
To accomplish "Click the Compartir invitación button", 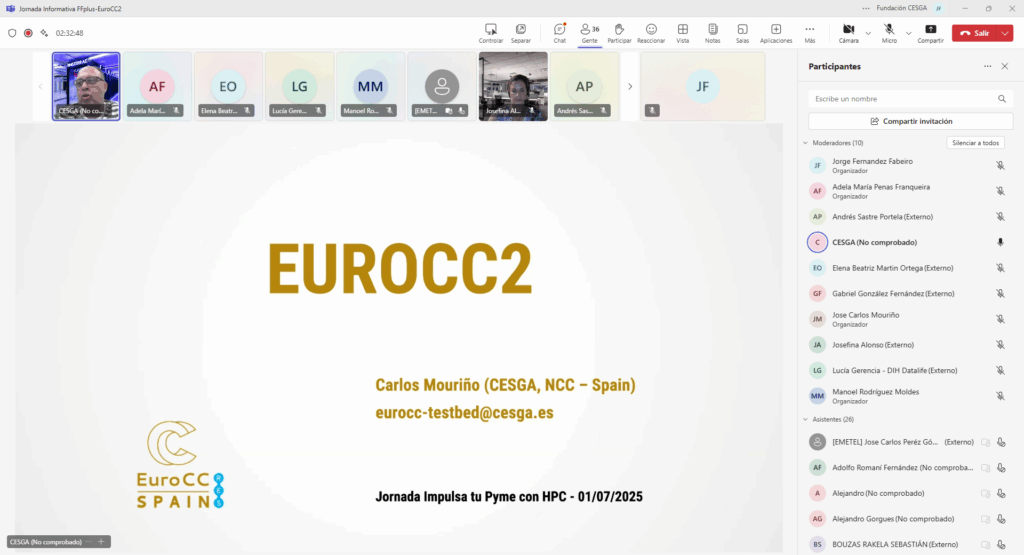I will coord(910,121).
